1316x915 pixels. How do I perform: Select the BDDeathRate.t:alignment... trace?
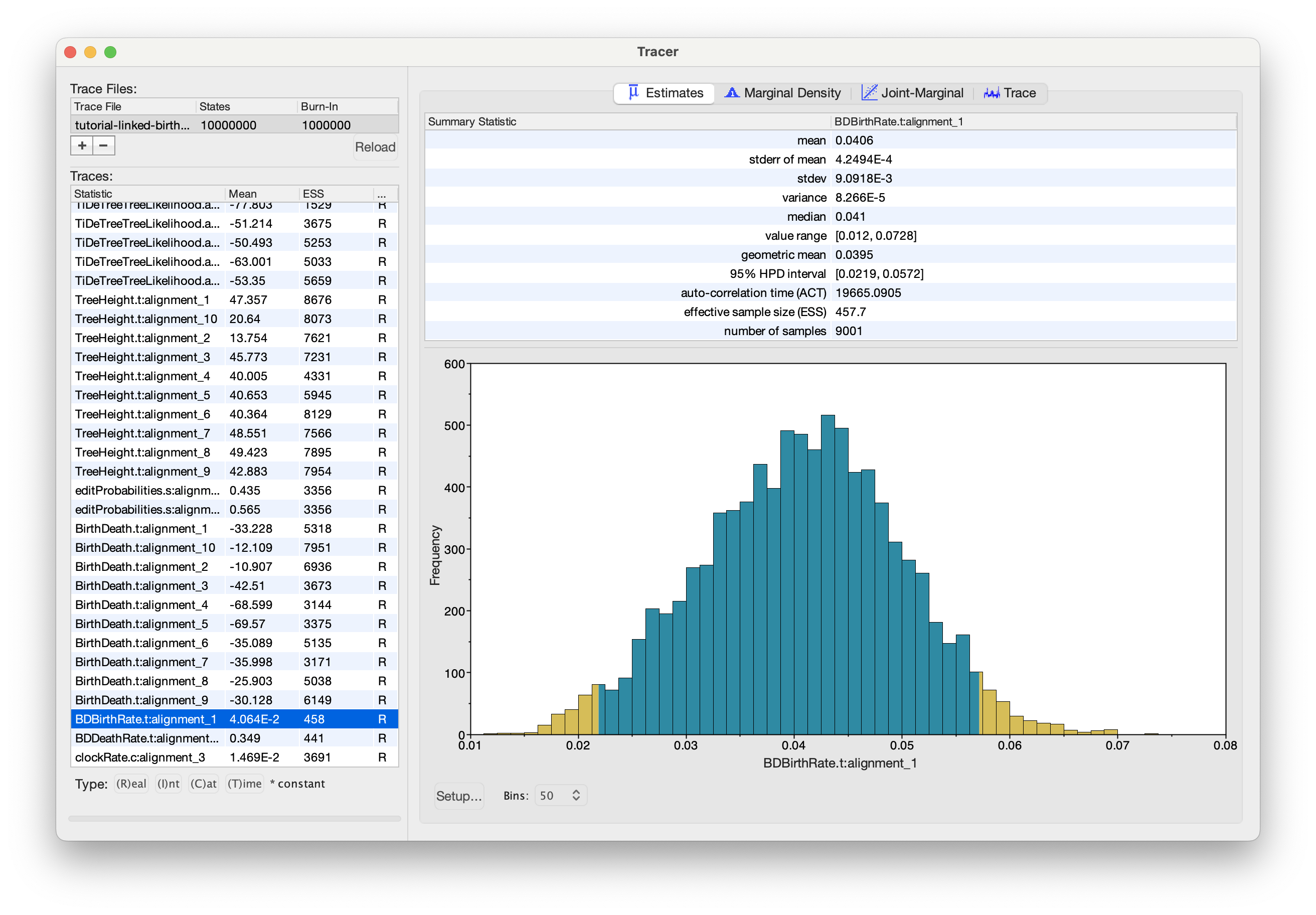[x=234, y=738]
